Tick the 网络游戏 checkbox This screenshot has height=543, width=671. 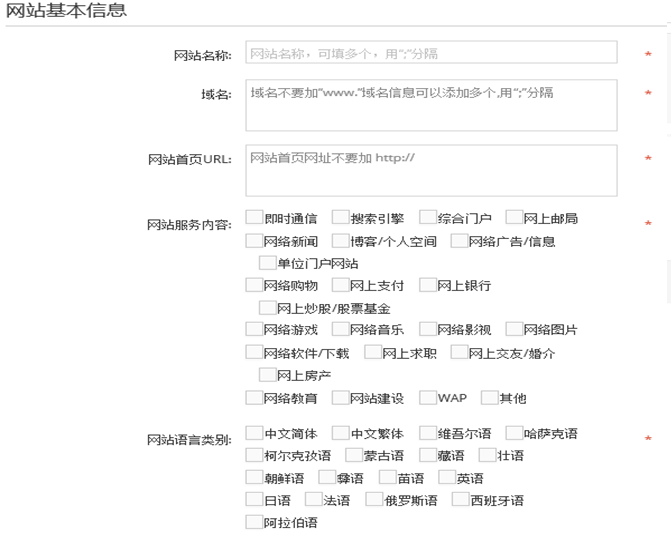click(x=254, y=329)
